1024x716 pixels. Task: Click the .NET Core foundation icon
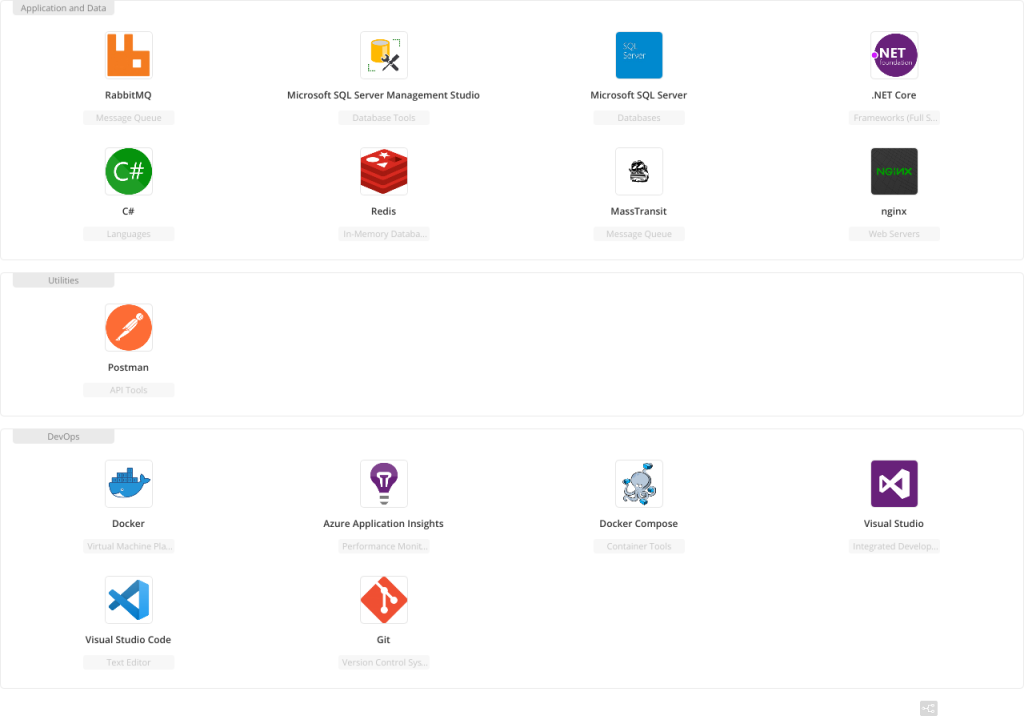click(893, 55)
